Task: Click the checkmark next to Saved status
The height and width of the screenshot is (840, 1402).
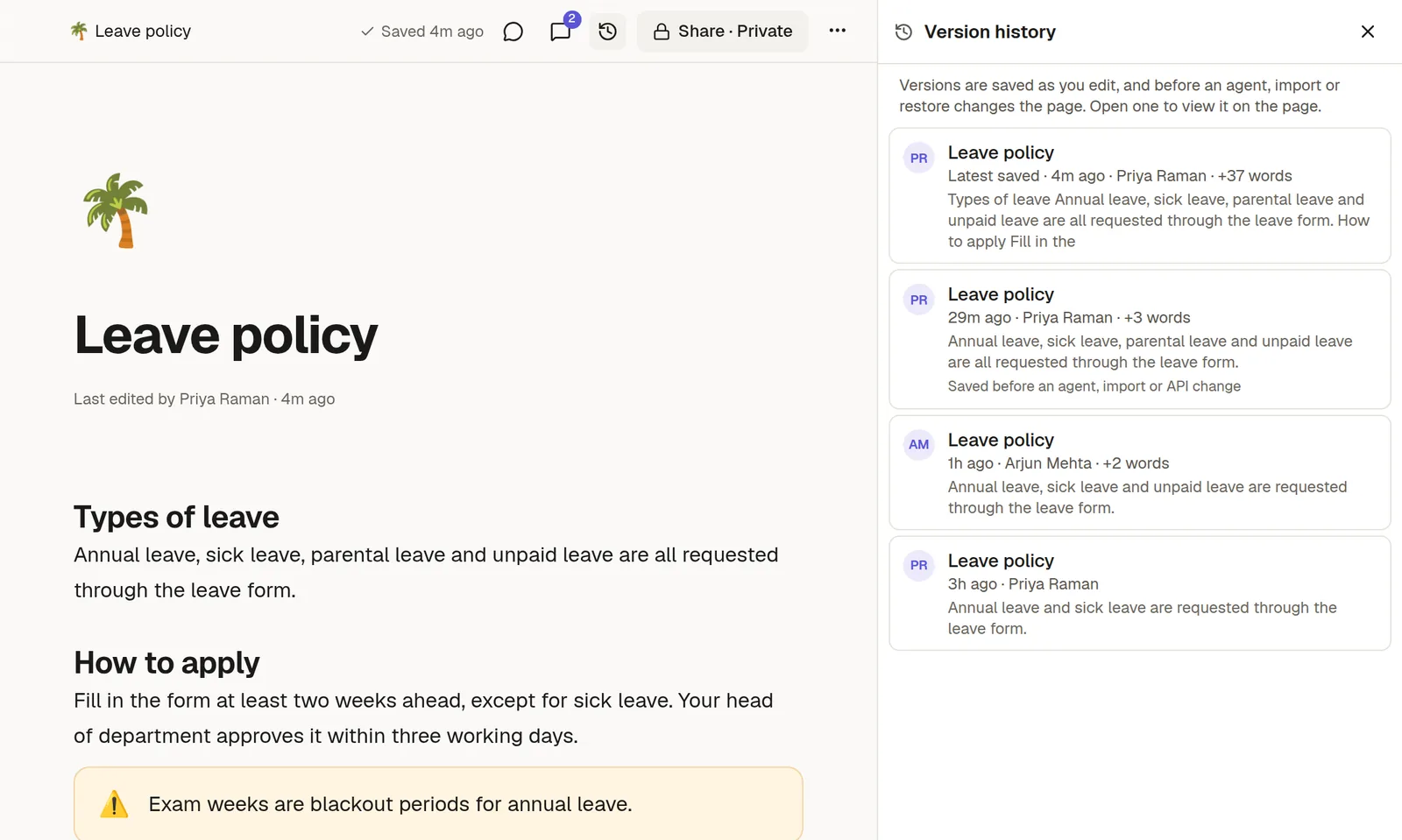Action: 367,32
